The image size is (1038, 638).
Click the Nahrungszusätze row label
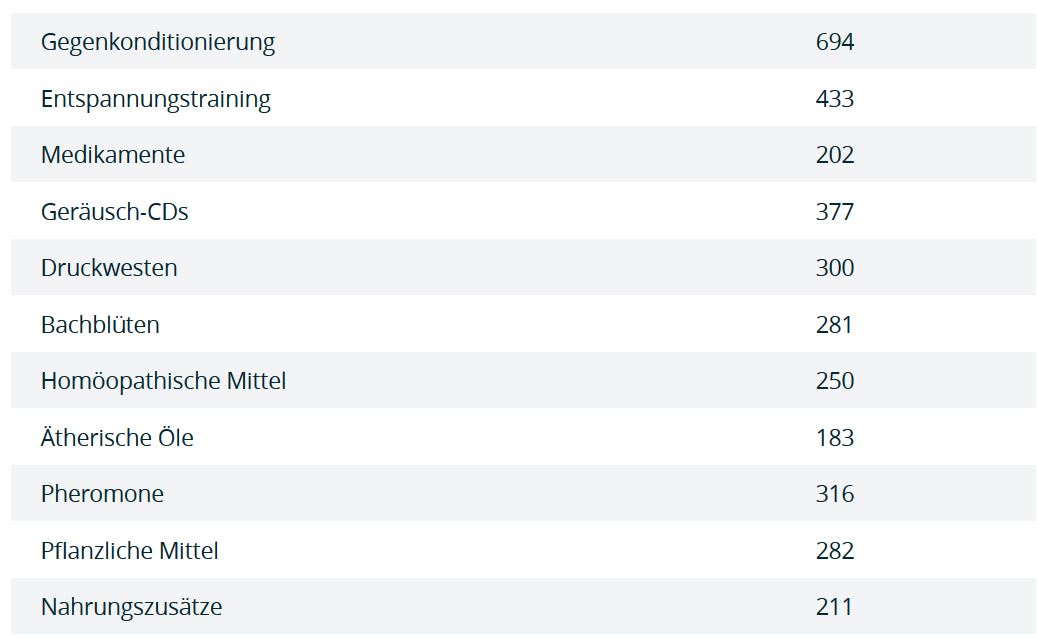(131, 607)
